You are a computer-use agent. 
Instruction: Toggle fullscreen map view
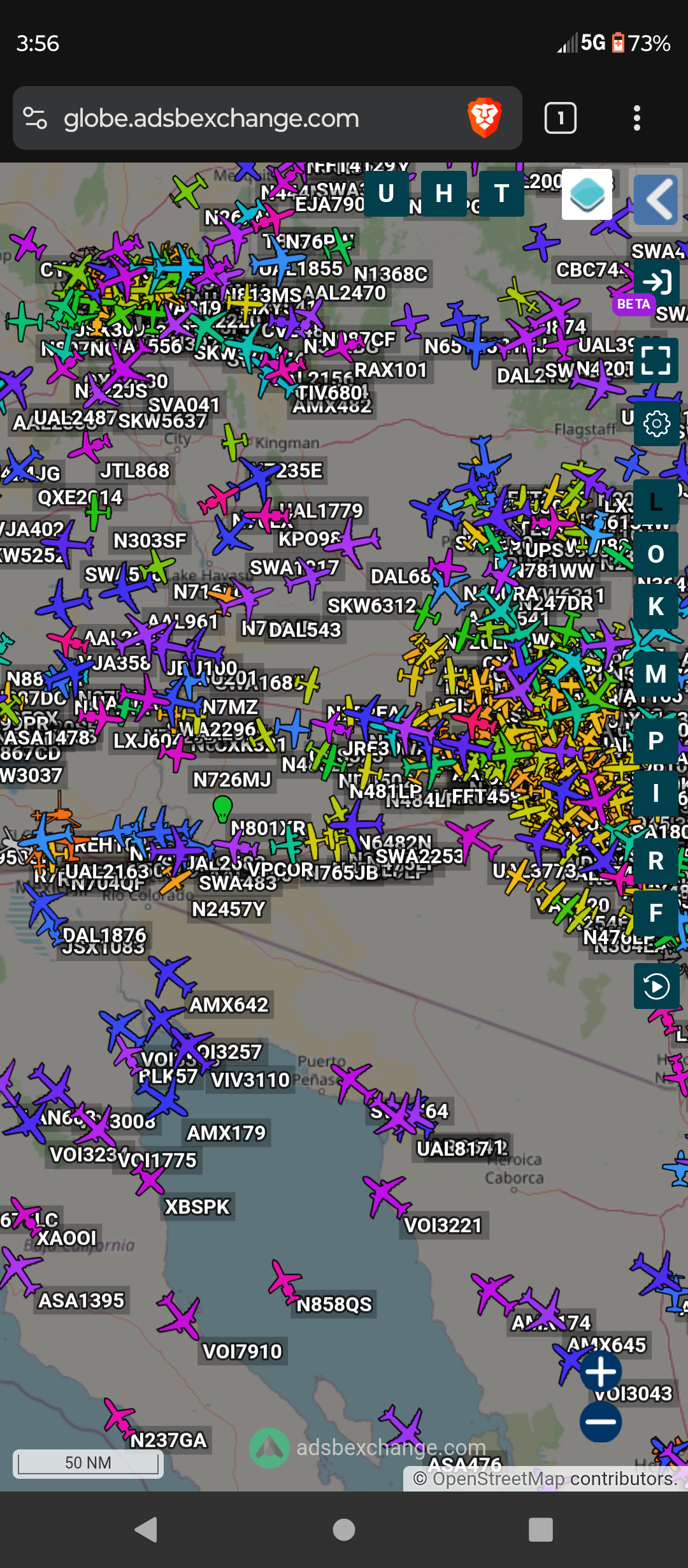click(x=656, y=360)
